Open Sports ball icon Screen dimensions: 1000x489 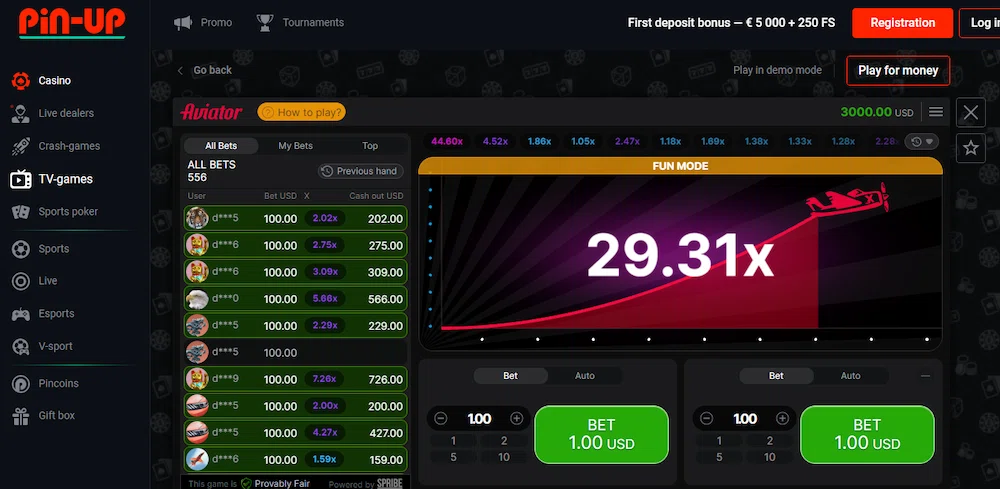click(20, 249)
